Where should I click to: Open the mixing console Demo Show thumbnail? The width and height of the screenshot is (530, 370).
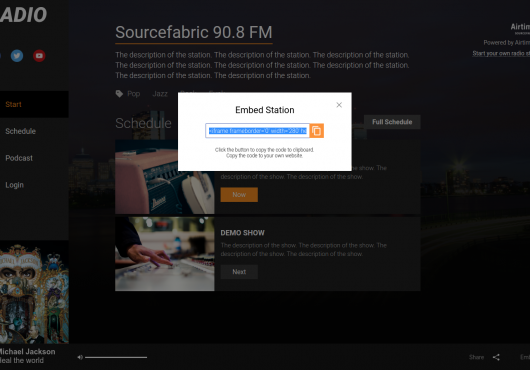click(x=165, y=254)
